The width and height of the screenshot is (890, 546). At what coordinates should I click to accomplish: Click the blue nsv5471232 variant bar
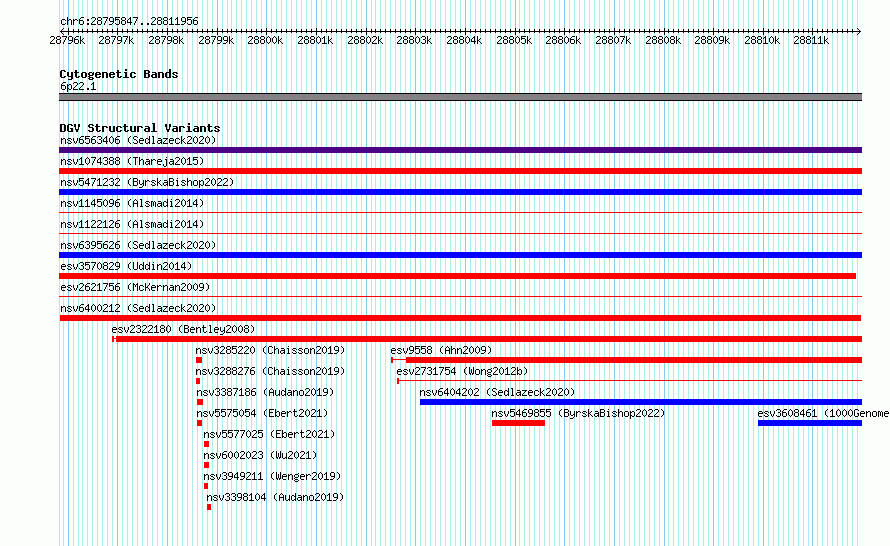(x=460, y=192)
